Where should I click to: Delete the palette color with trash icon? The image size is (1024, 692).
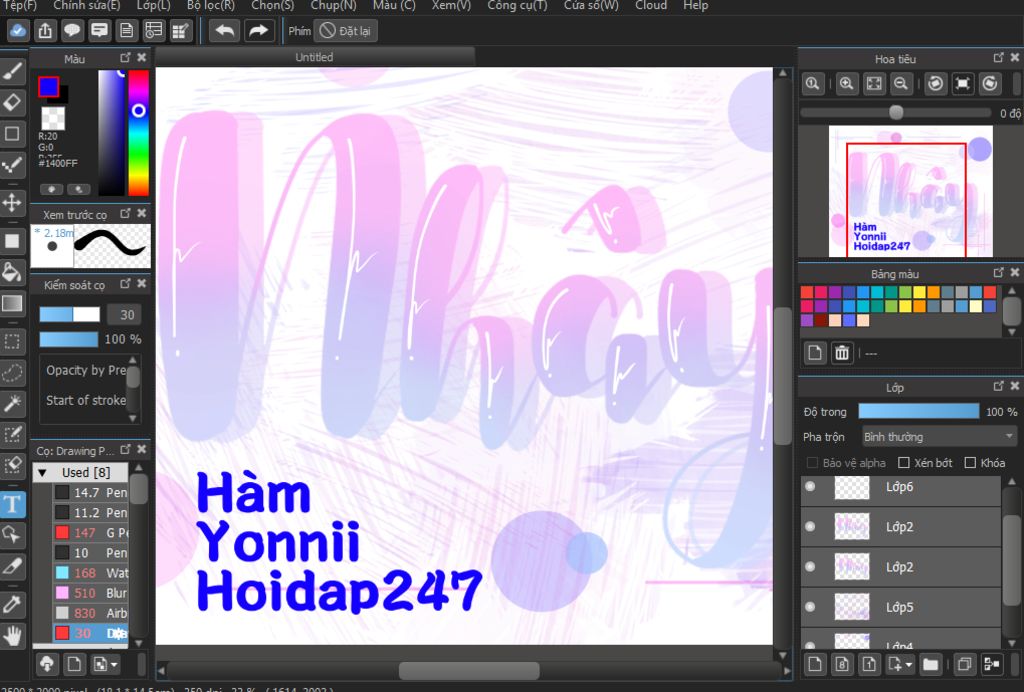point(842,353)
